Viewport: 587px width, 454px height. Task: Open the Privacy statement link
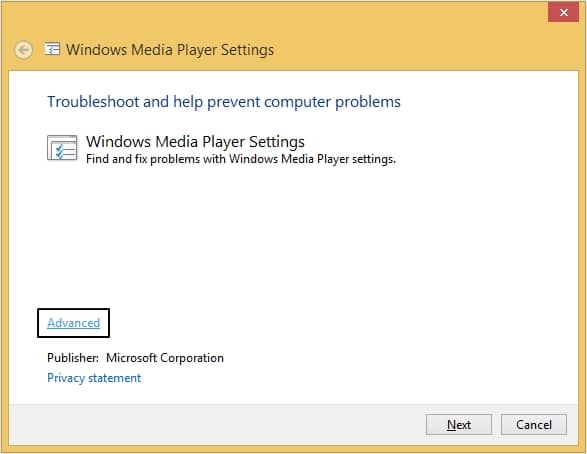94,378
